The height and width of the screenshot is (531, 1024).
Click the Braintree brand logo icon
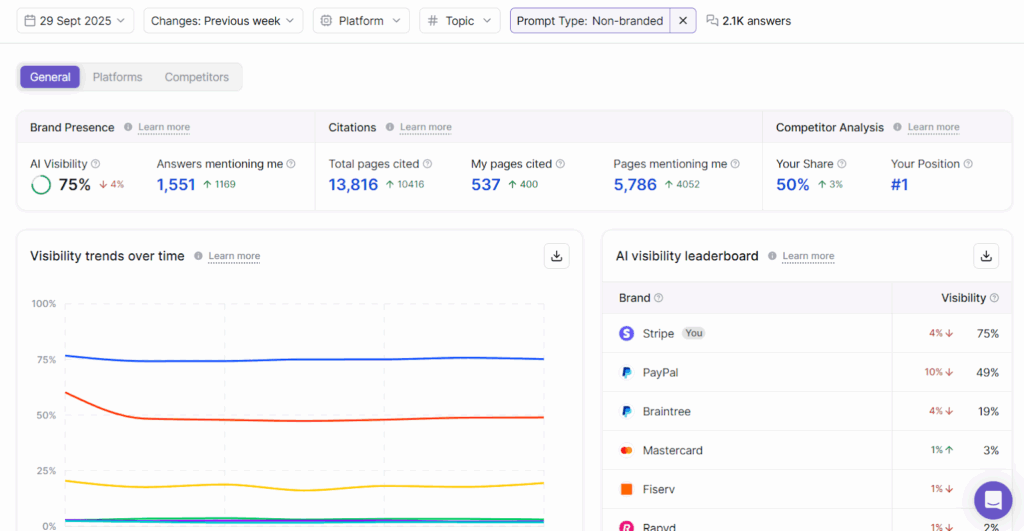pyautogui.click(x=626, y=411)
